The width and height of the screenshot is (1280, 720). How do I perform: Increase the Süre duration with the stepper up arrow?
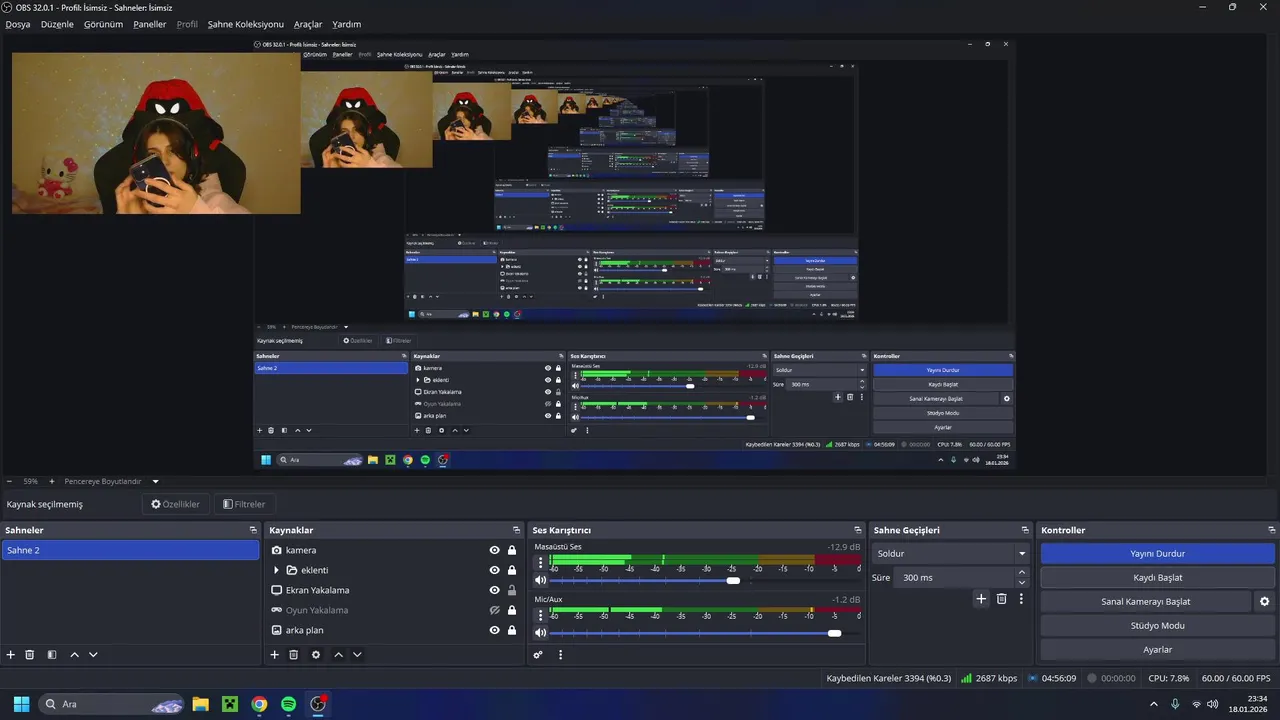[x=1022, y=572]
